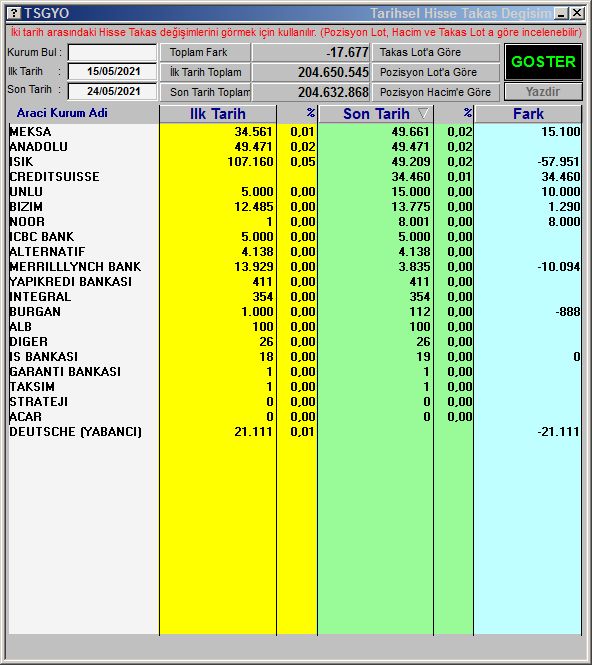Viewport: 592px width, 665px height.
Task: Select Pozisyon Hacim'e Göre option
Action: pos(436,92)
